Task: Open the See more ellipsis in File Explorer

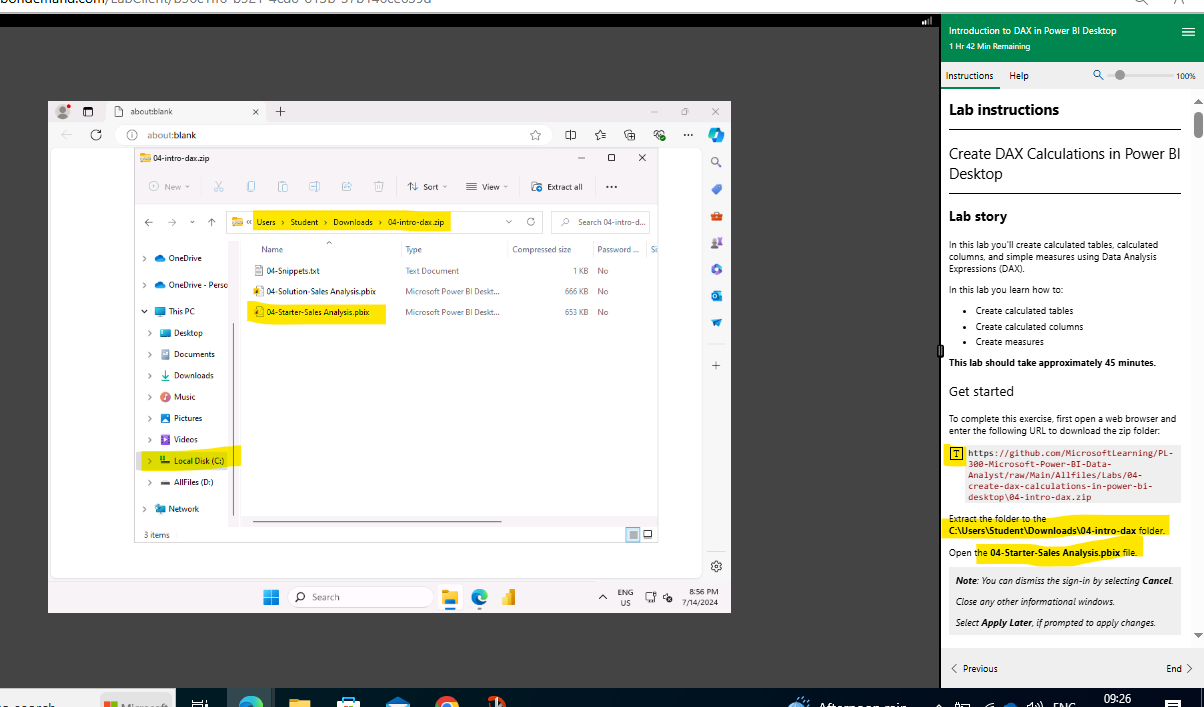Action: (x=612, y=187)
